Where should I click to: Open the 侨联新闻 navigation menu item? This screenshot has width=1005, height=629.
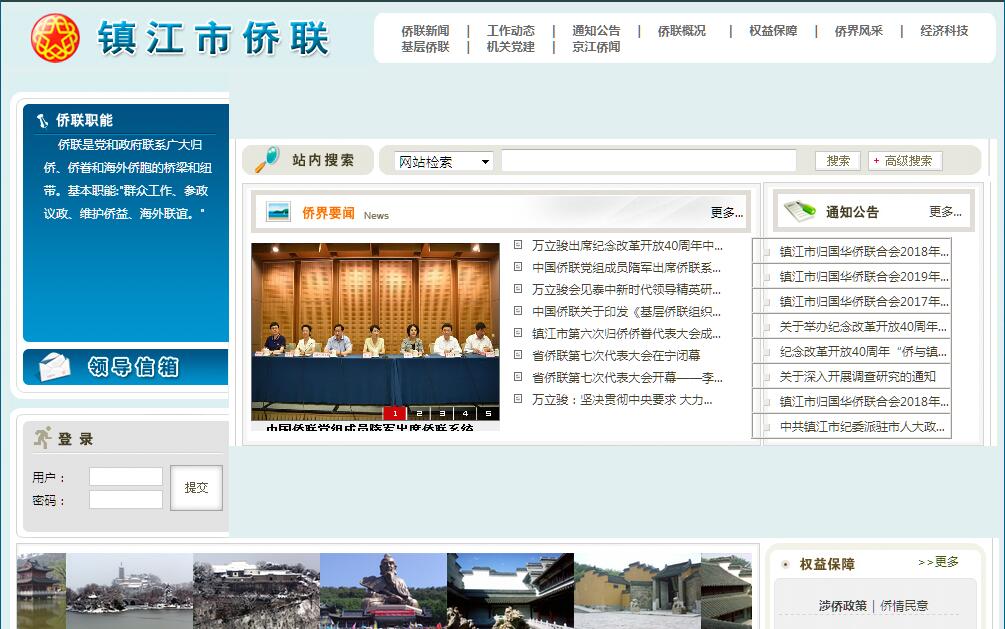click(425, 31)
